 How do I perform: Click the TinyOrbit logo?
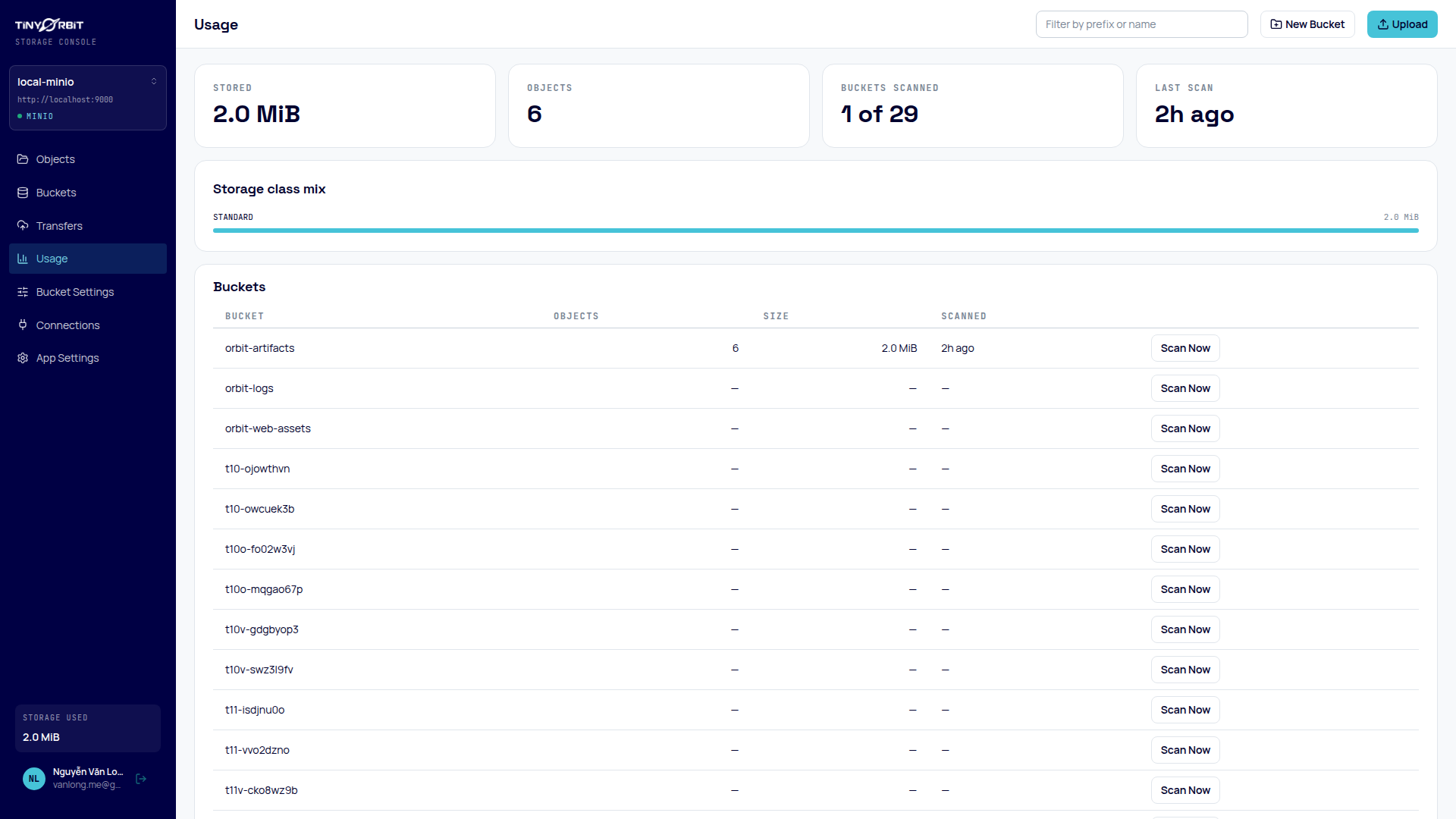(49, 25)
